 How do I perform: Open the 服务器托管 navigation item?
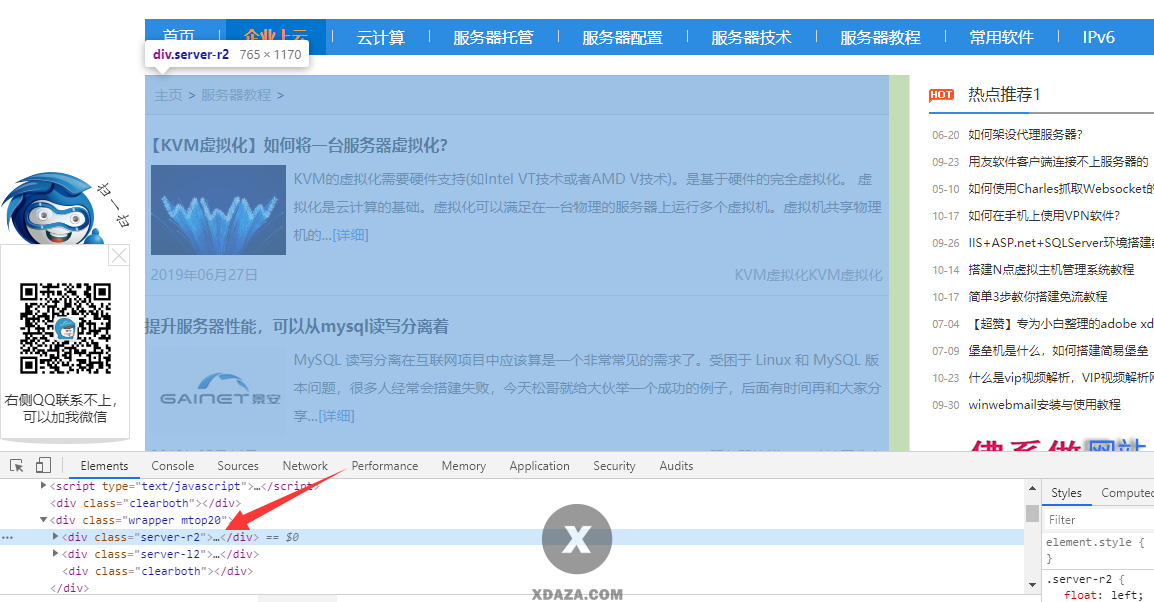click(493, 38)
